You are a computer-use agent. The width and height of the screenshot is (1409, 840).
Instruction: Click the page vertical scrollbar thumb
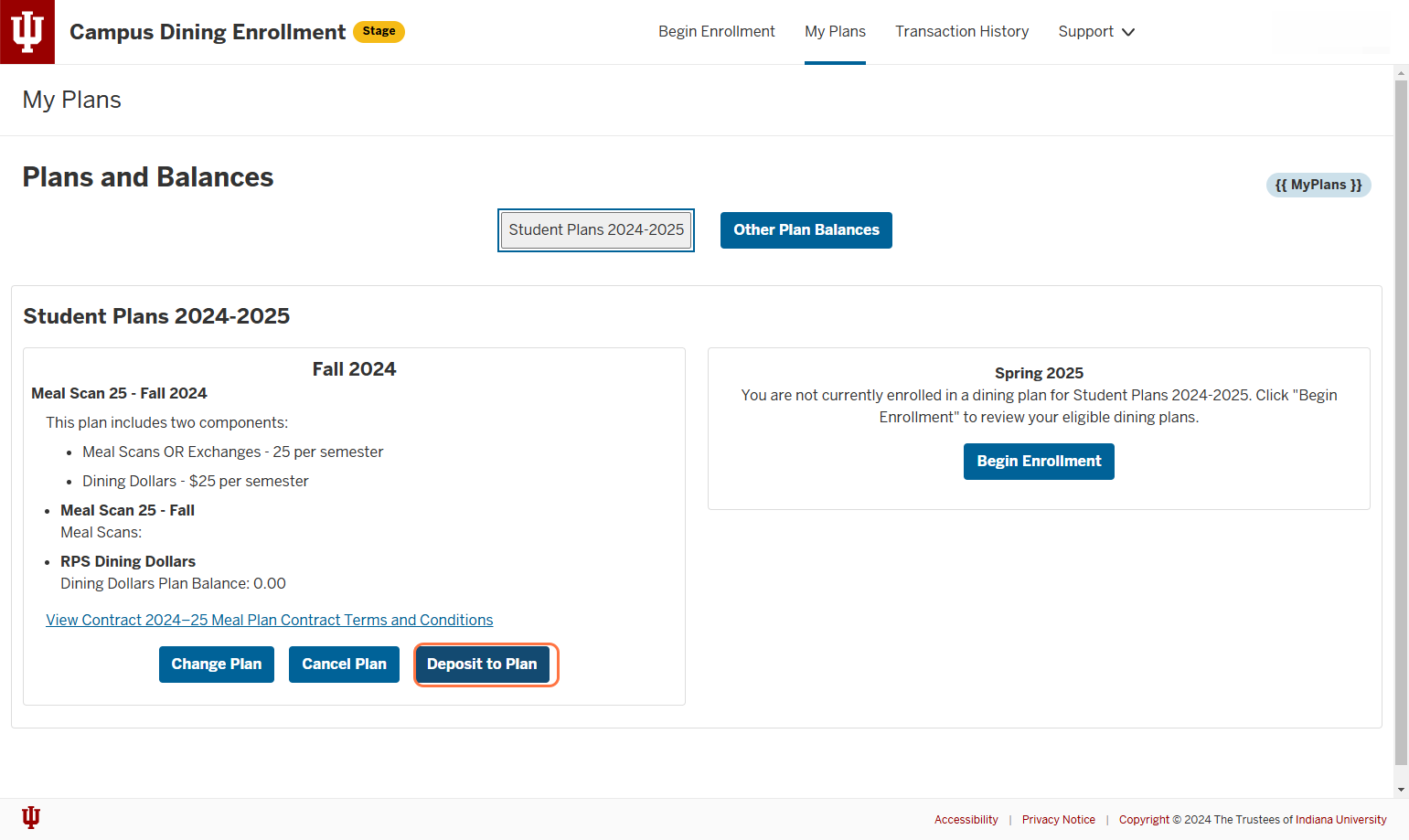(x=1401, y=422)
